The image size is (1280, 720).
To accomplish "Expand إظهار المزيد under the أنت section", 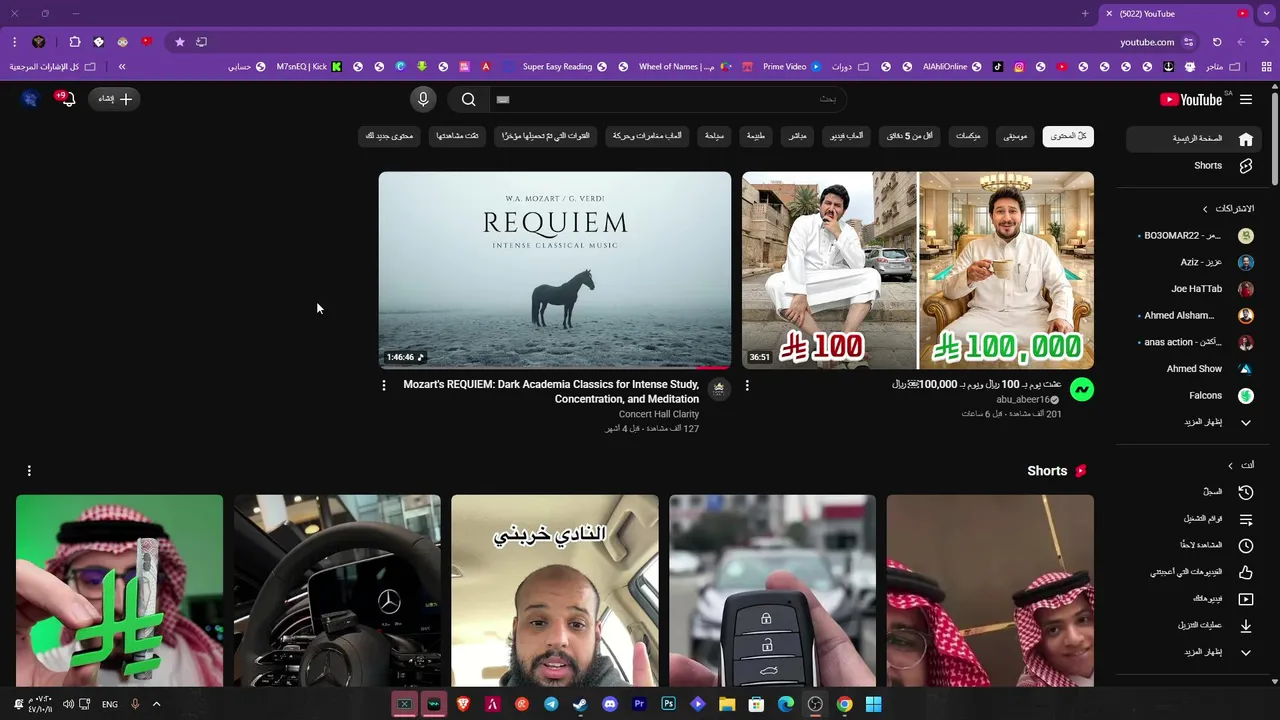I will click(1192, 652).
